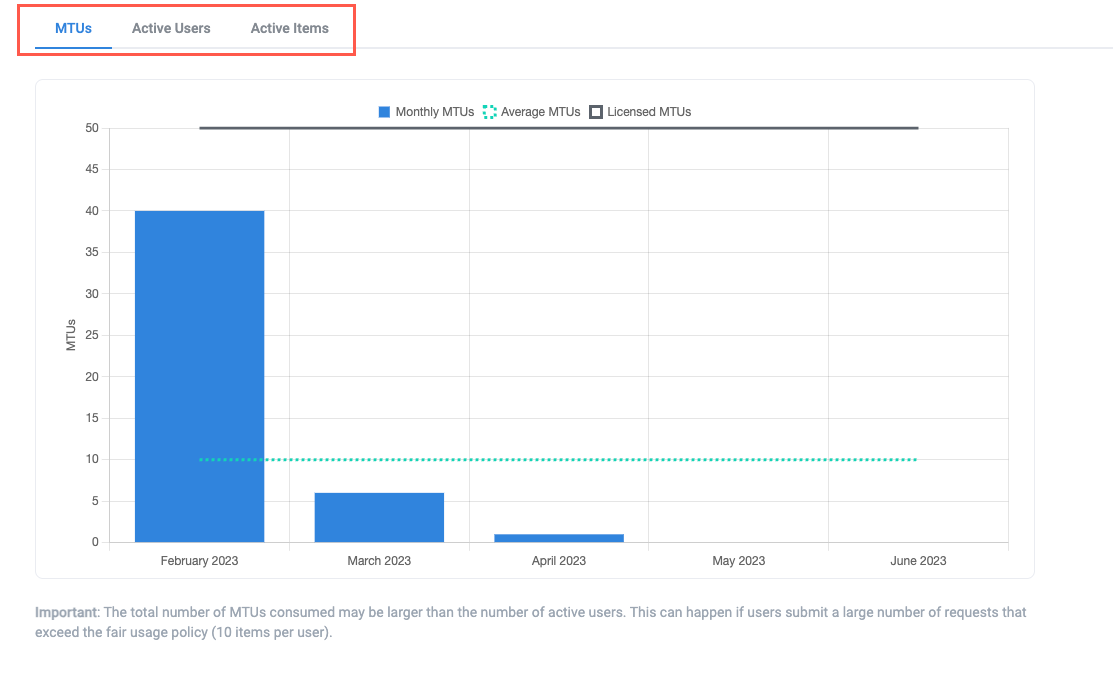
Task: Select the Active Items tab
Action: pyautogui.click(x=289, y=28)
